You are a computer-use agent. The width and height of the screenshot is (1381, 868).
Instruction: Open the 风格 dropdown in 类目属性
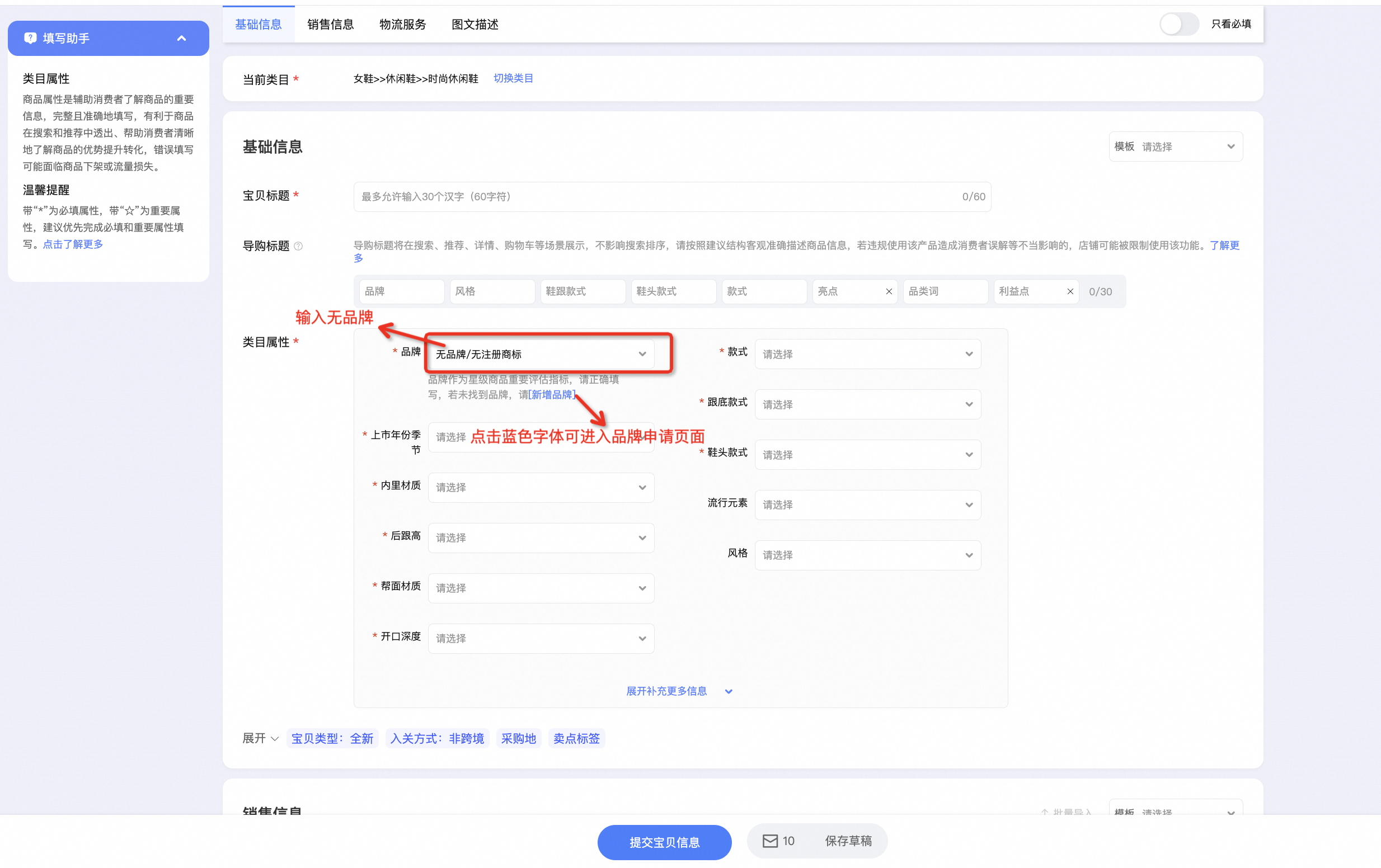pos(868,555)
